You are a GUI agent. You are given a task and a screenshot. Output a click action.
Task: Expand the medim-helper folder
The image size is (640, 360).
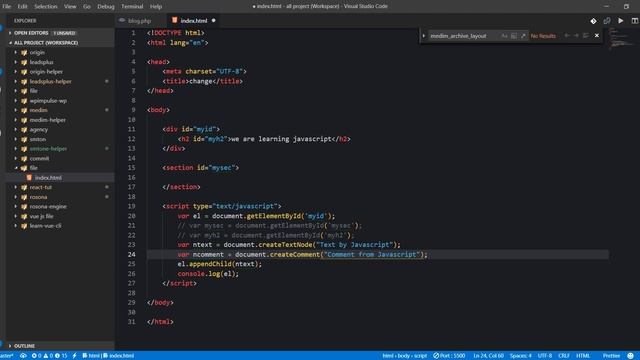pos(16,120)
